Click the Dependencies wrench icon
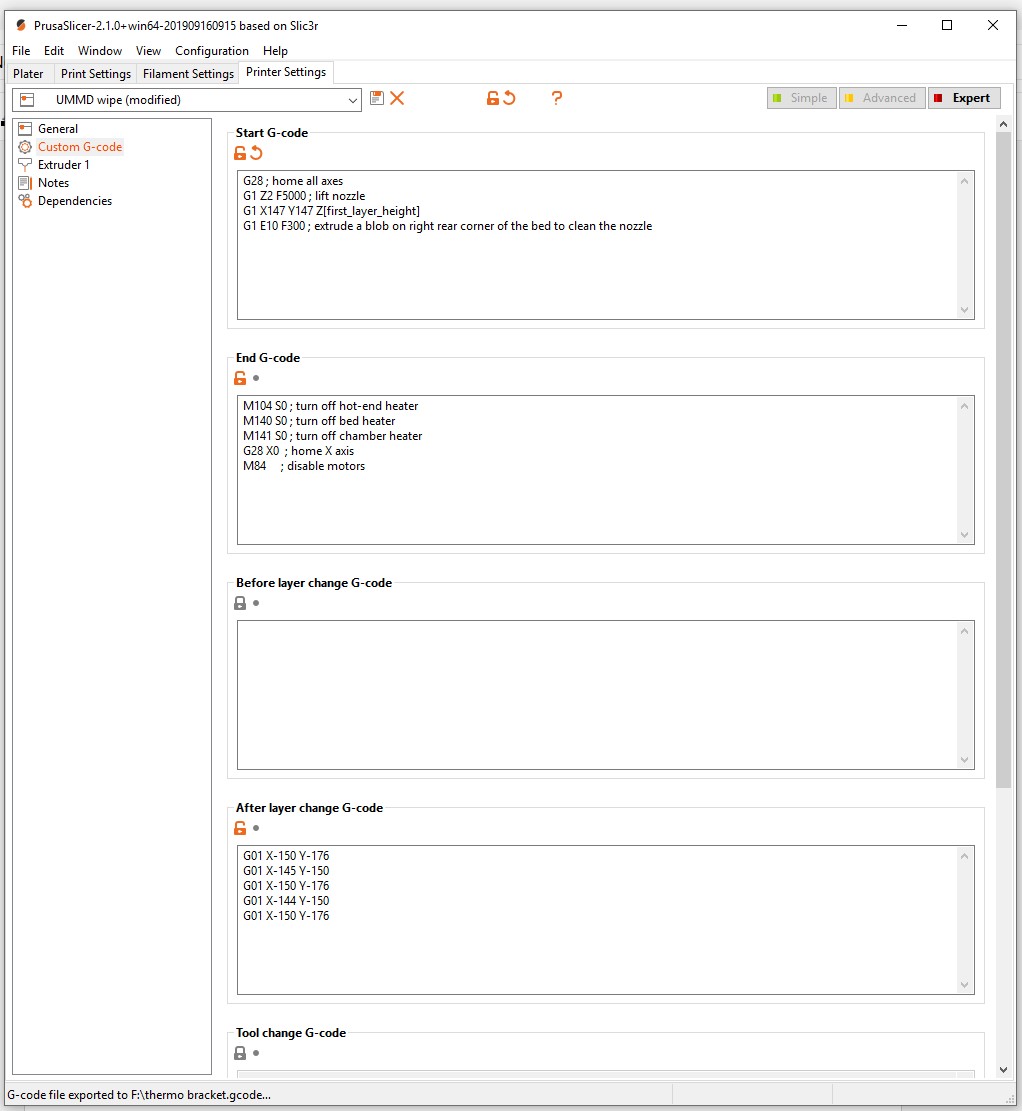This screenshot has width=1022, height=1111. point(25,201)
